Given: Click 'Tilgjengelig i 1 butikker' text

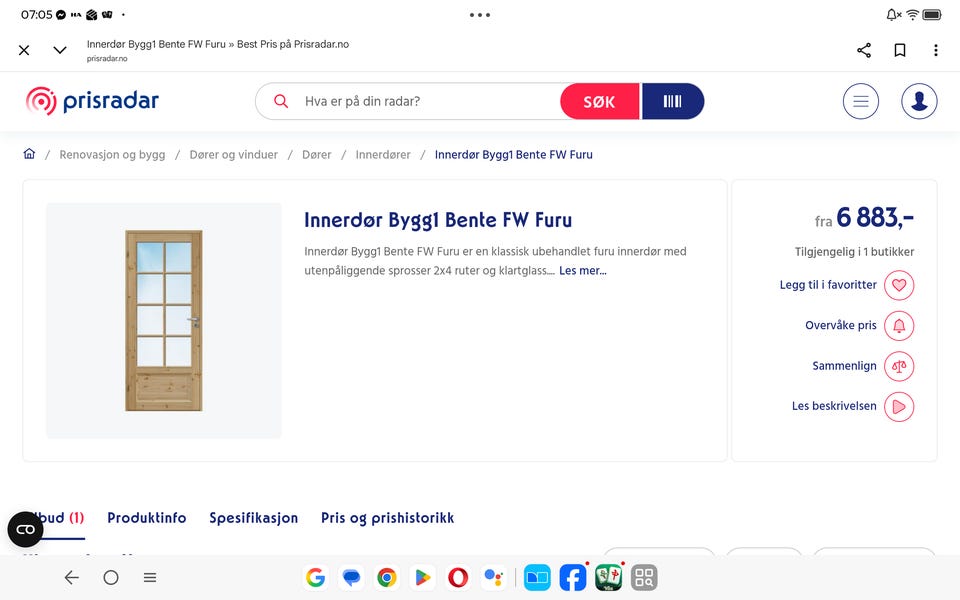Looking at the screenshot, I should 854,252.
